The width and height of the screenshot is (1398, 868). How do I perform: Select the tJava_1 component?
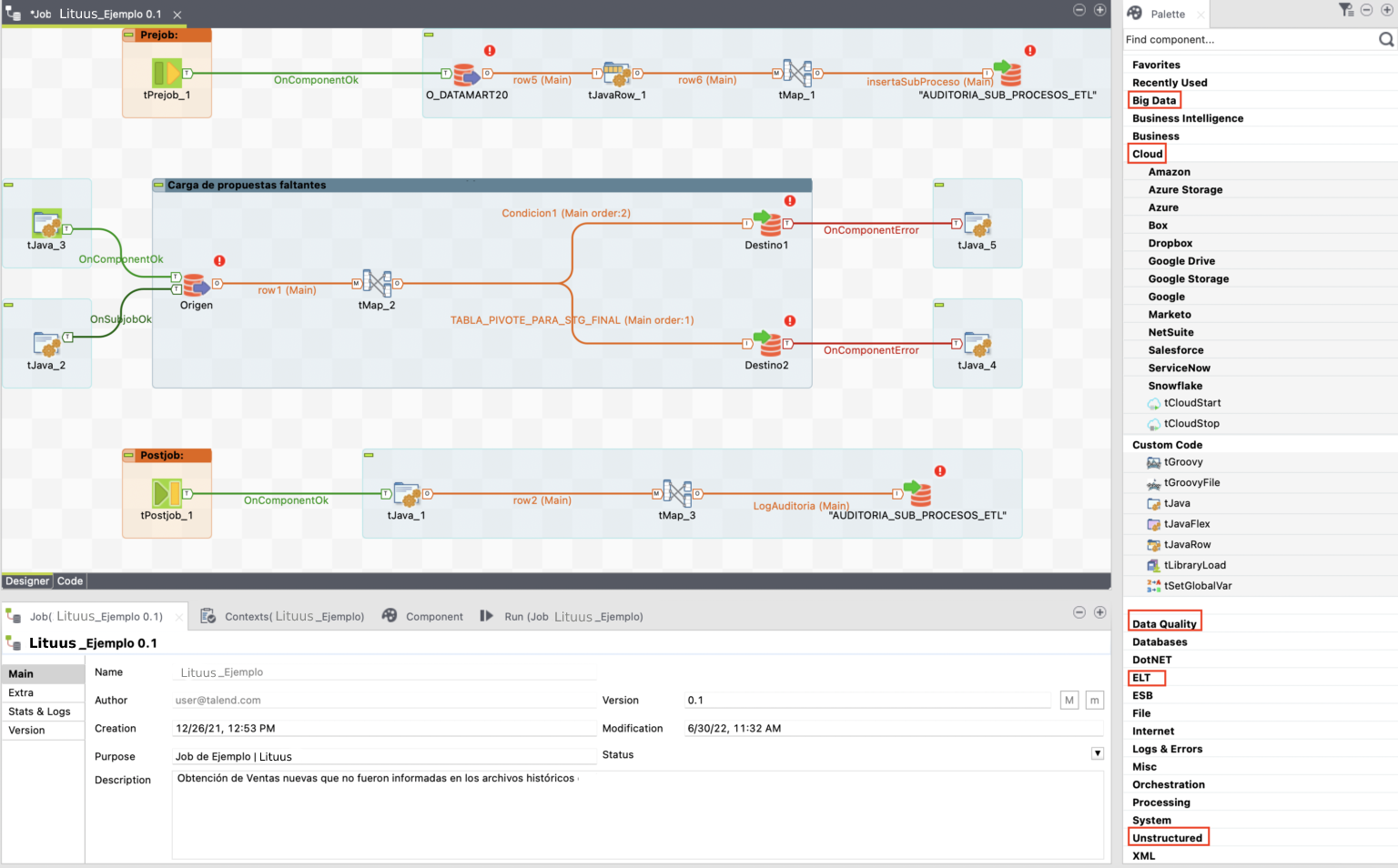pyautogui.click(x=406, y=494)
